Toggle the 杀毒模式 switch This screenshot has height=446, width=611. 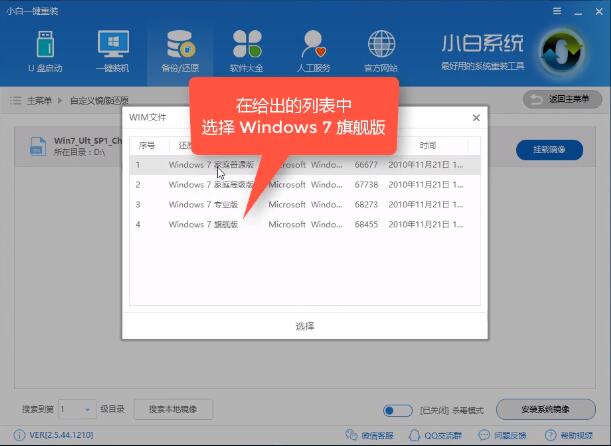(x=397, y=410)
